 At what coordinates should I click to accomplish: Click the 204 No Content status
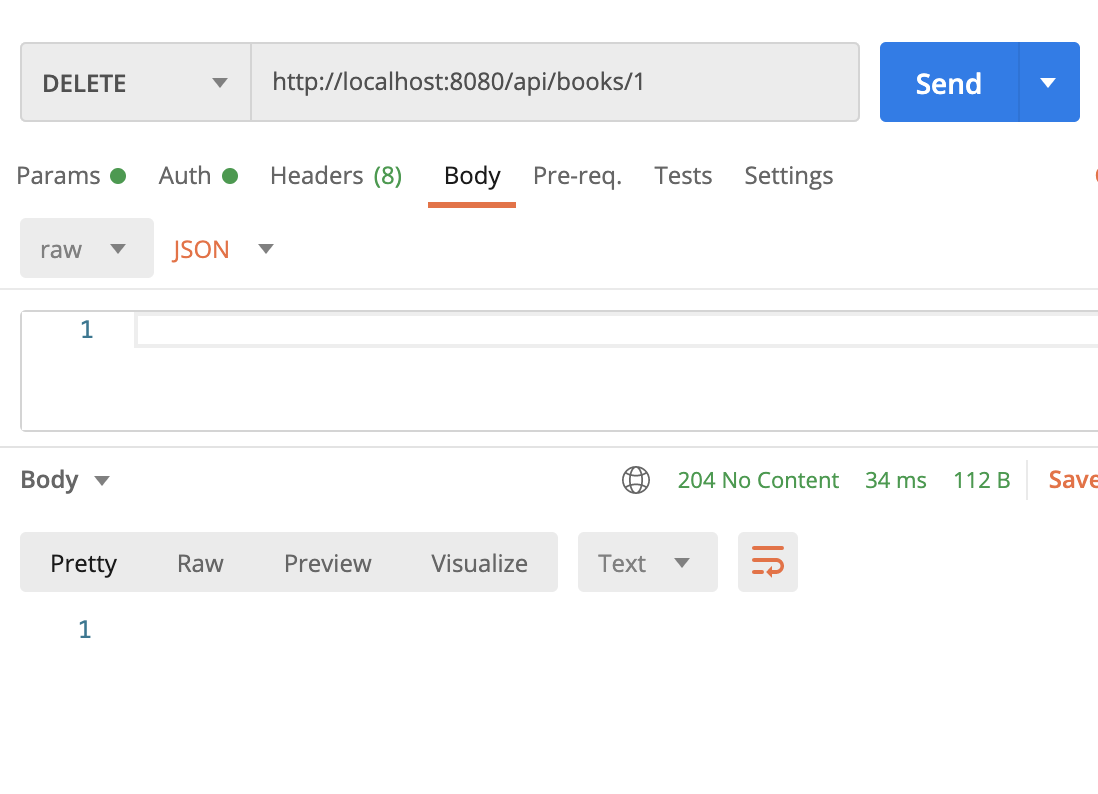758,480
